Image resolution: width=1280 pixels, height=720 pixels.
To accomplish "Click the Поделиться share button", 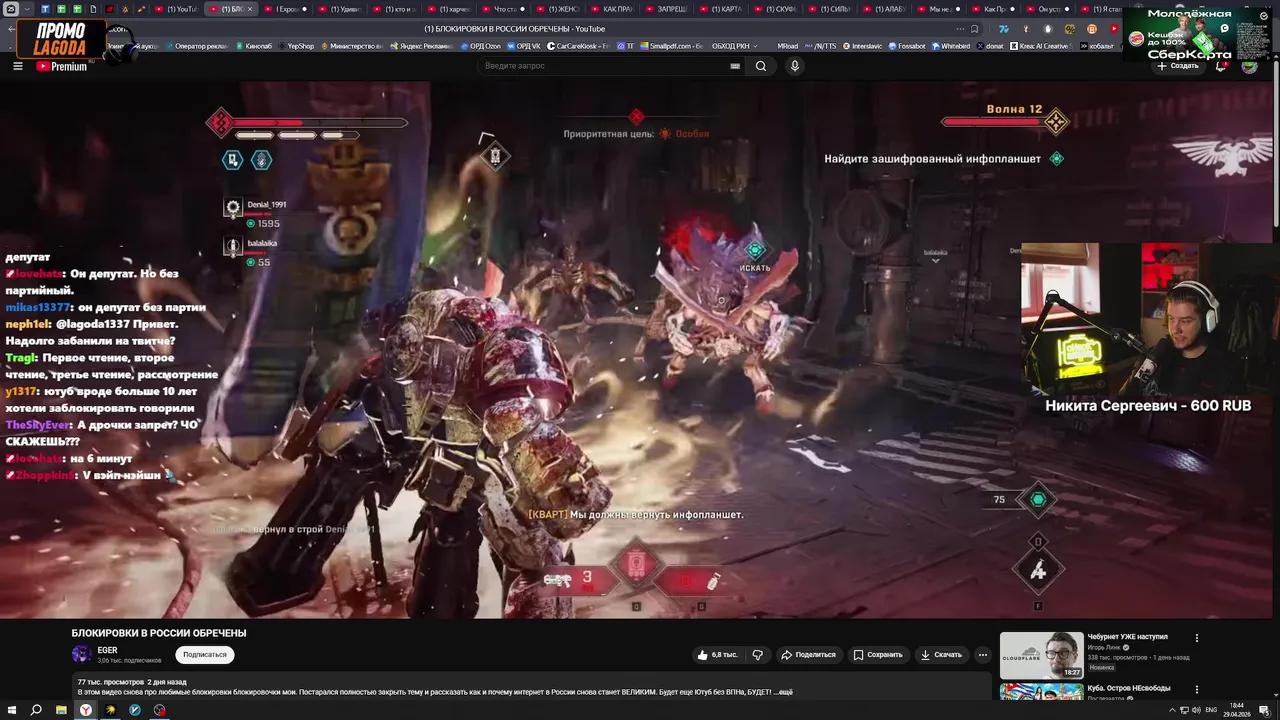I will point(808,655).
